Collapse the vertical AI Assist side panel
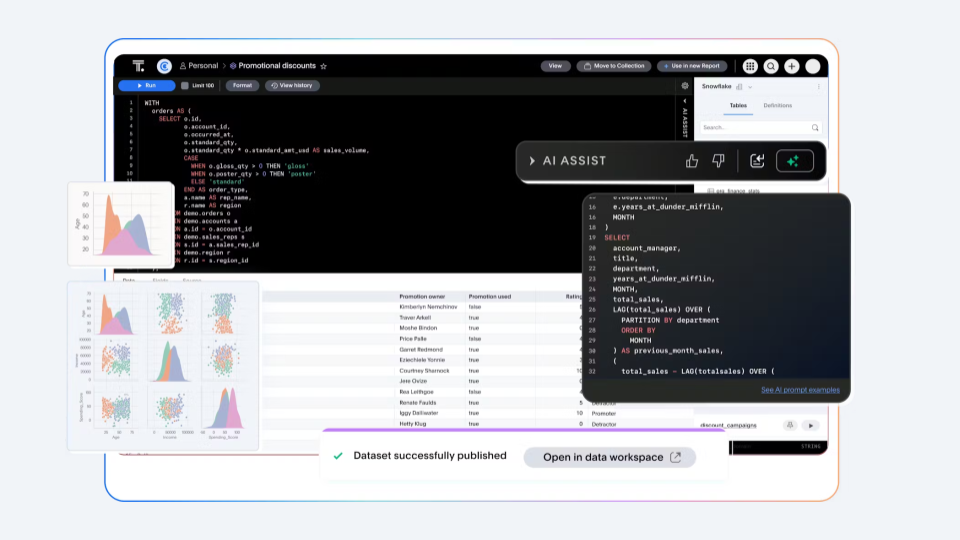960x540 pixels. (685, 101)
